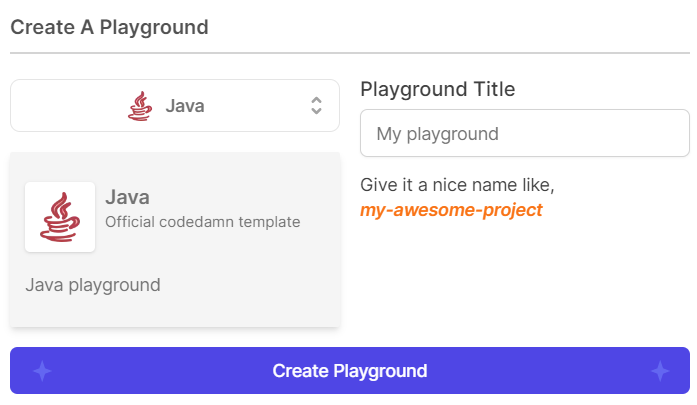697x405 pixels.
Task: Open the Java language selector dropdown
Action: [x=175, y=105]
